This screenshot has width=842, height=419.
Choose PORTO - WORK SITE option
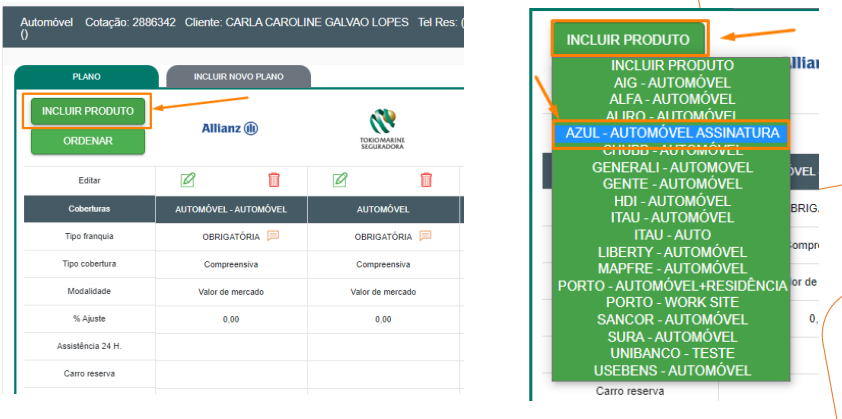click(672, 302)
